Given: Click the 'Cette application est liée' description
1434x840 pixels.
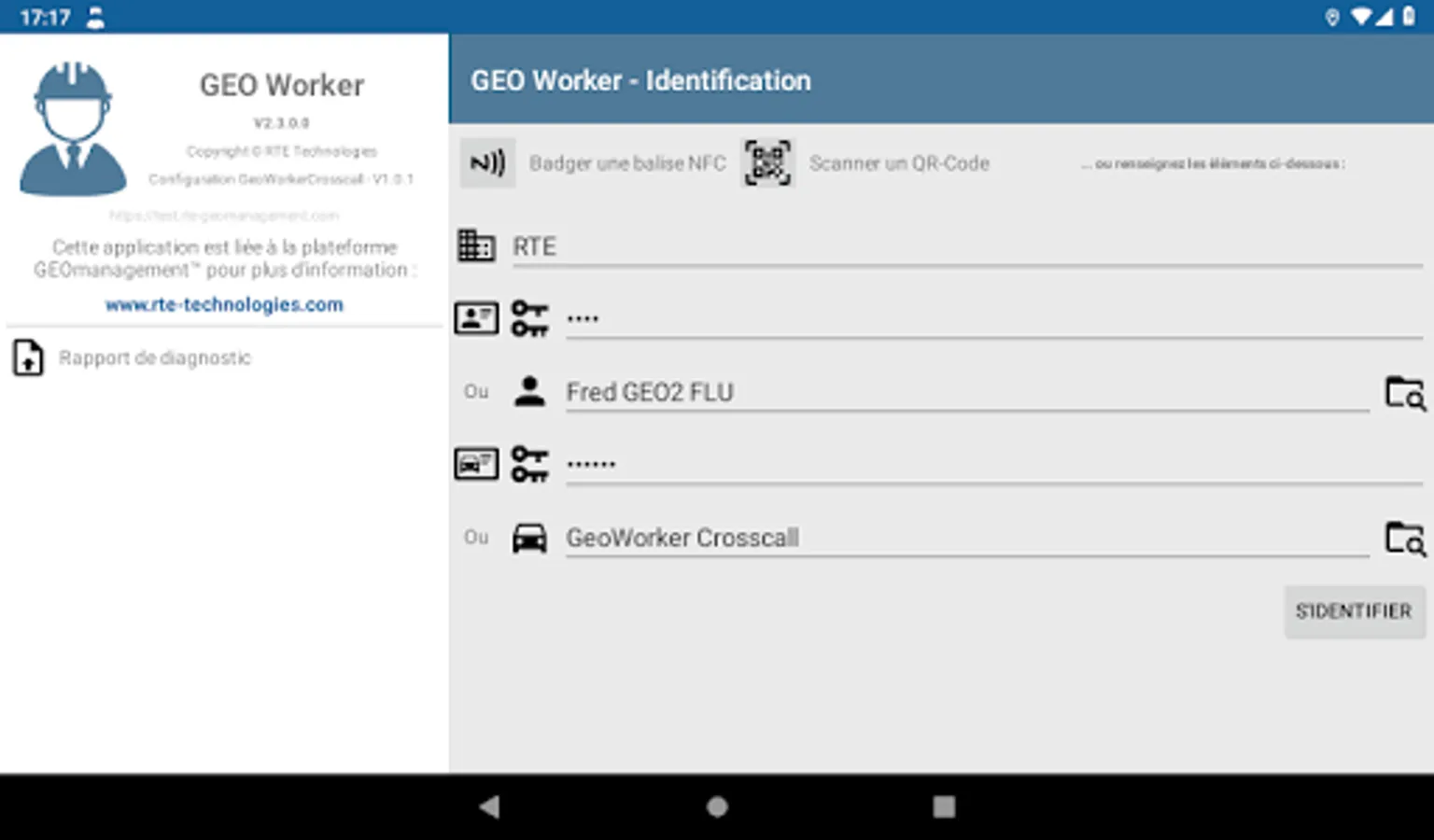Looking at the screenshot, I should tap(225, 259).
